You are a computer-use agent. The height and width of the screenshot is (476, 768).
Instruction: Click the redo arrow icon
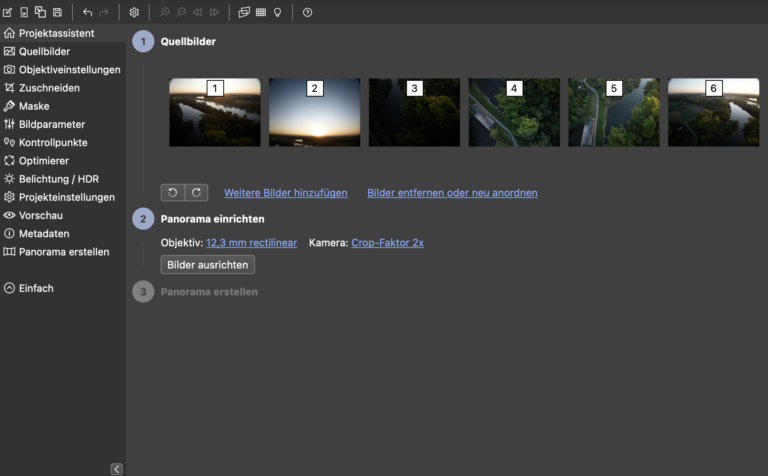[x=104, y=12]
